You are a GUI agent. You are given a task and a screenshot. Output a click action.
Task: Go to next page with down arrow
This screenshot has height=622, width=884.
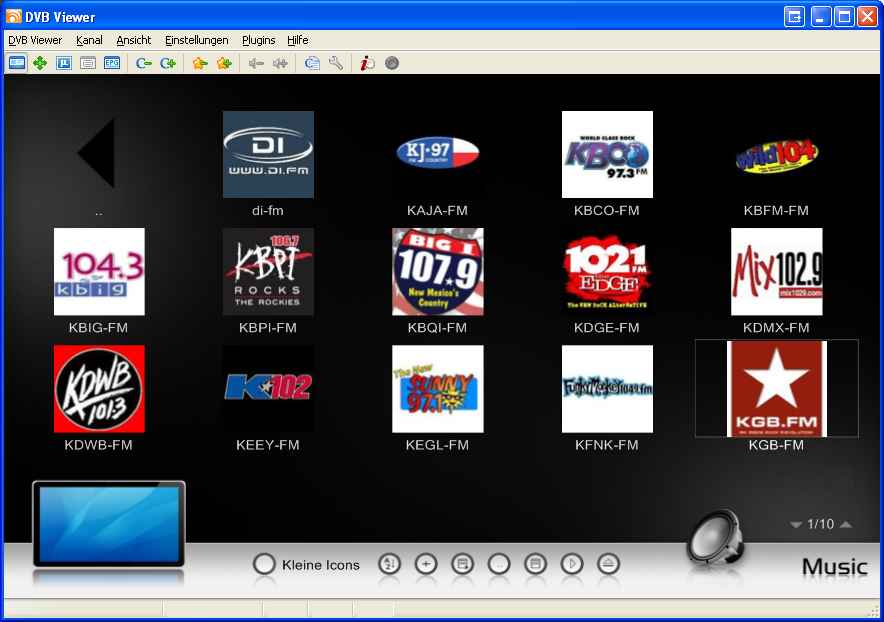[796, 525]
